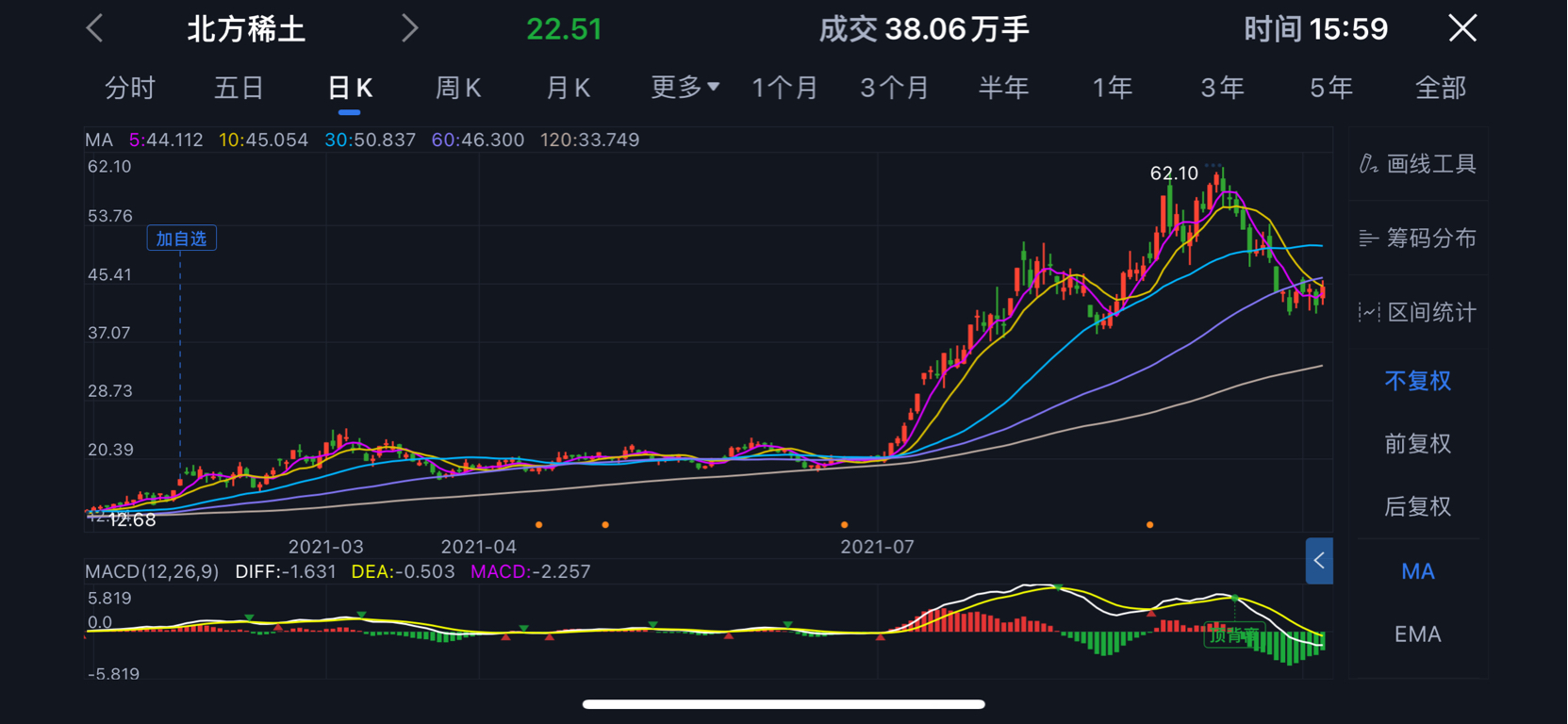Click MA 30:50.837 value
The width and height of the screenshot is (1568, 724).
(x=370, y=140)
